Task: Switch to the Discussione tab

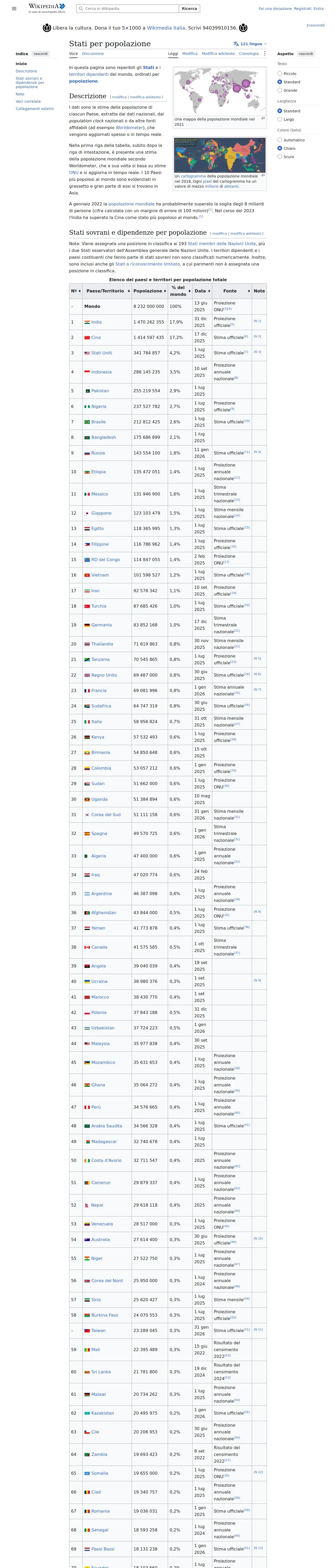Action: point(93,54)
